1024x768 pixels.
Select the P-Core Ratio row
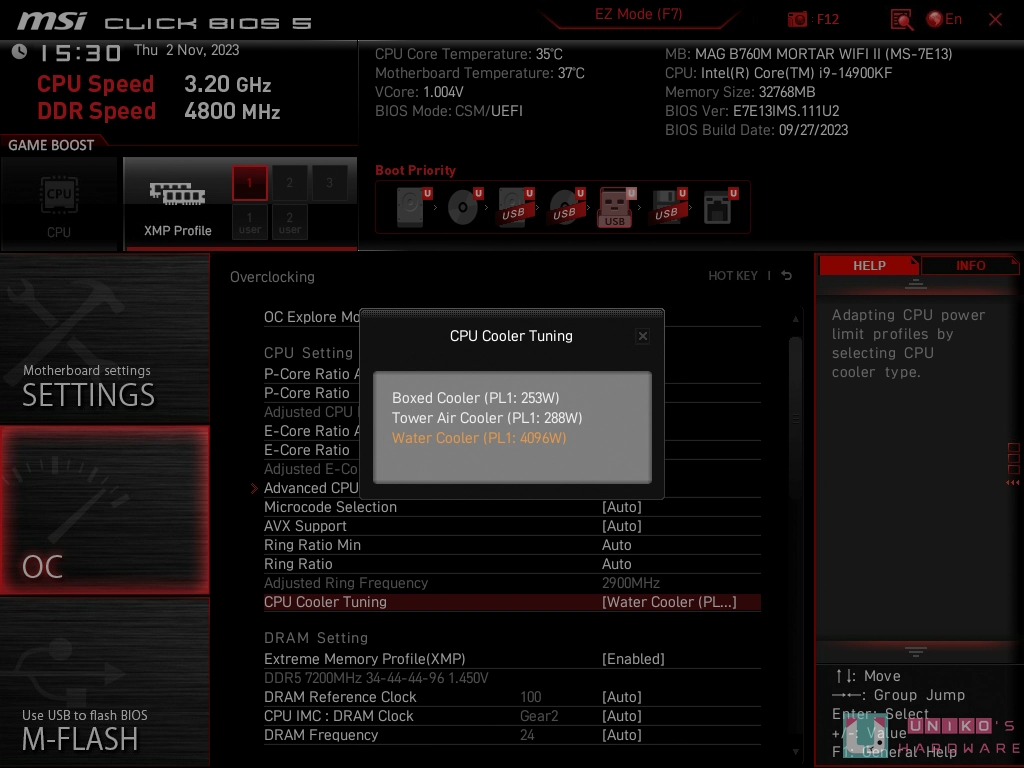(306, 392)
